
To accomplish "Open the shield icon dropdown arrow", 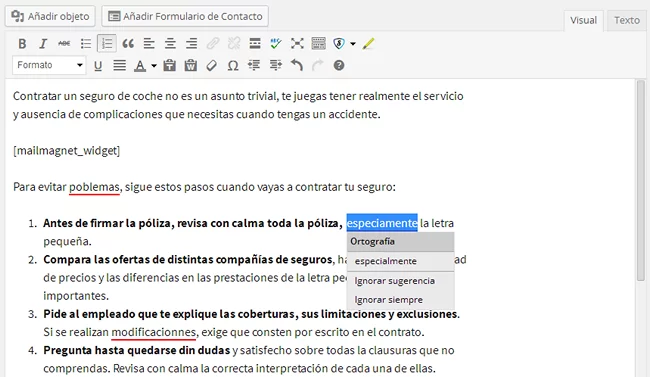I will tap(353, 44).
